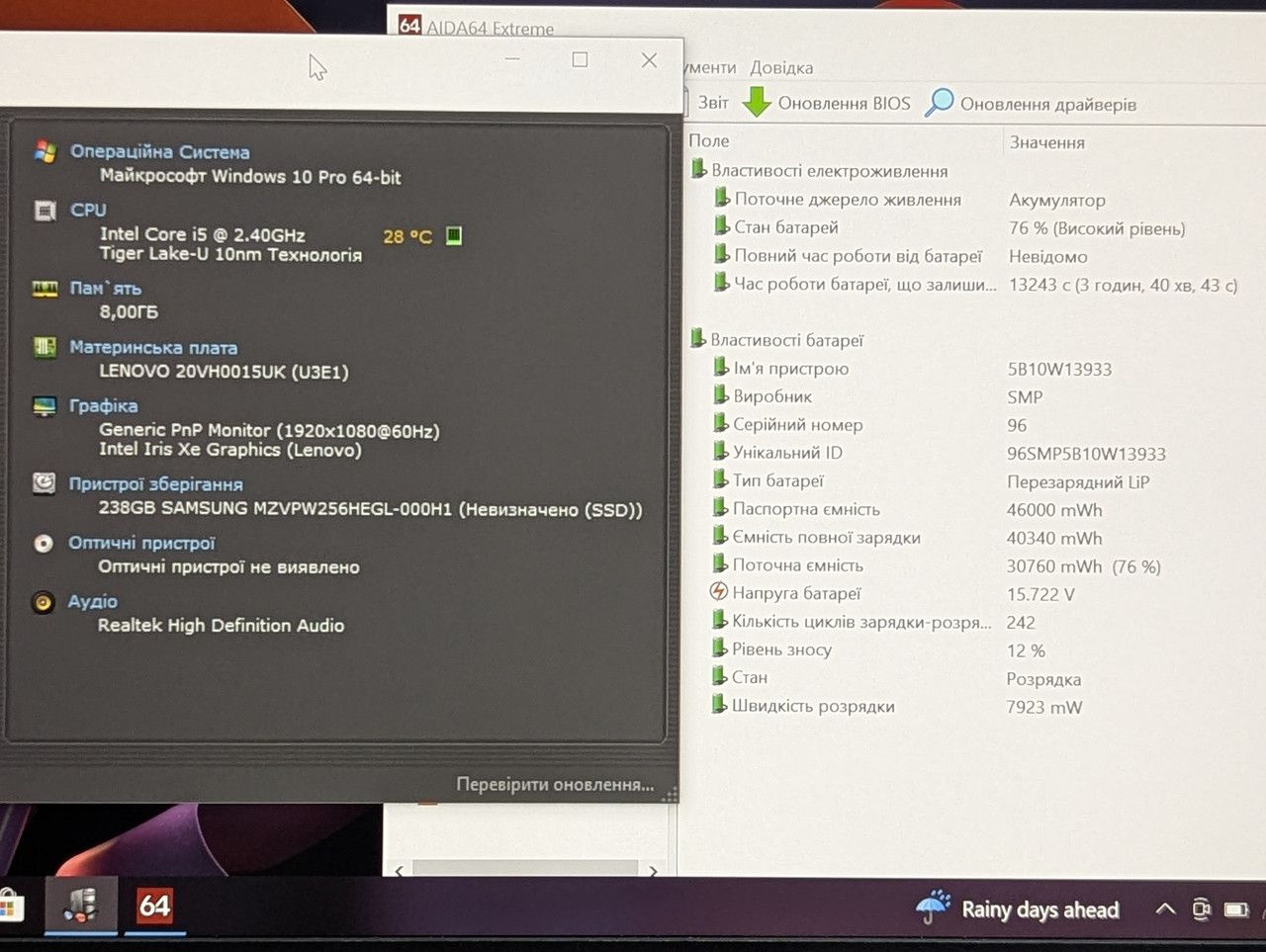Click the horizontal scrollbar right arrow
The image size is (1266, 952).
point(653,870)
